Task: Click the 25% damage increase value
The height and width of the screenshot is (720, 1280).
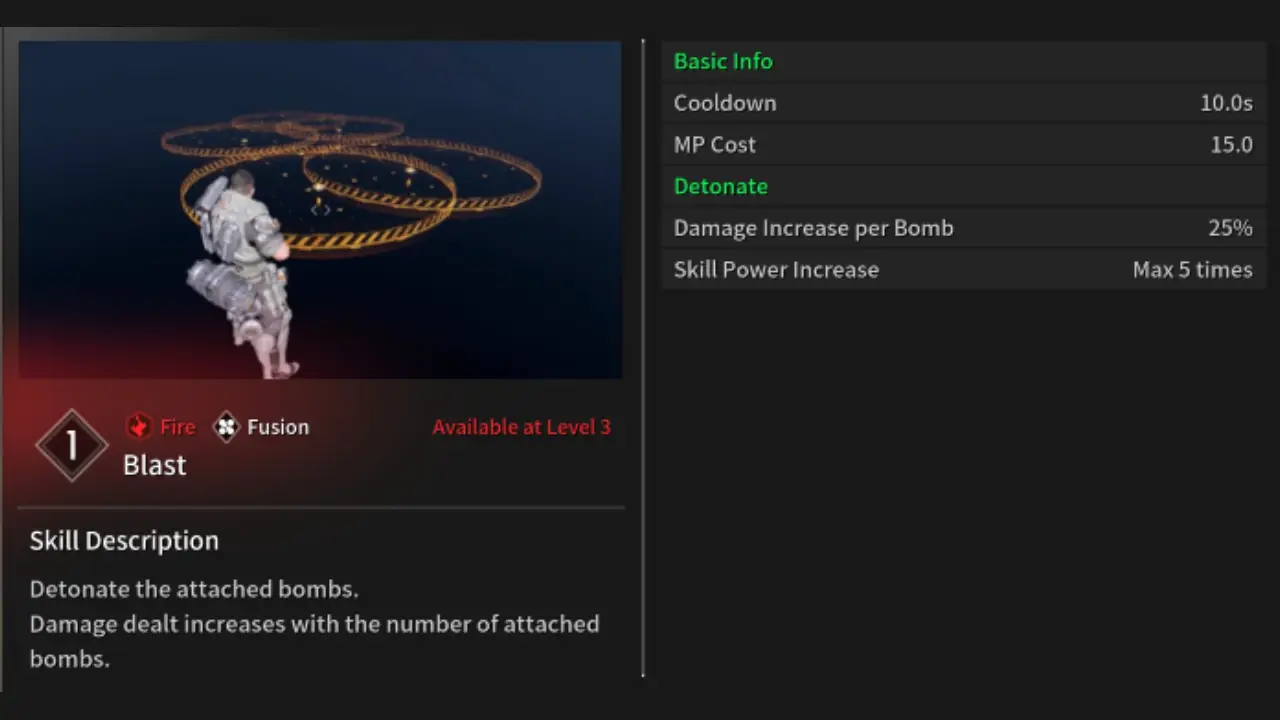Action: (1230, 228)
